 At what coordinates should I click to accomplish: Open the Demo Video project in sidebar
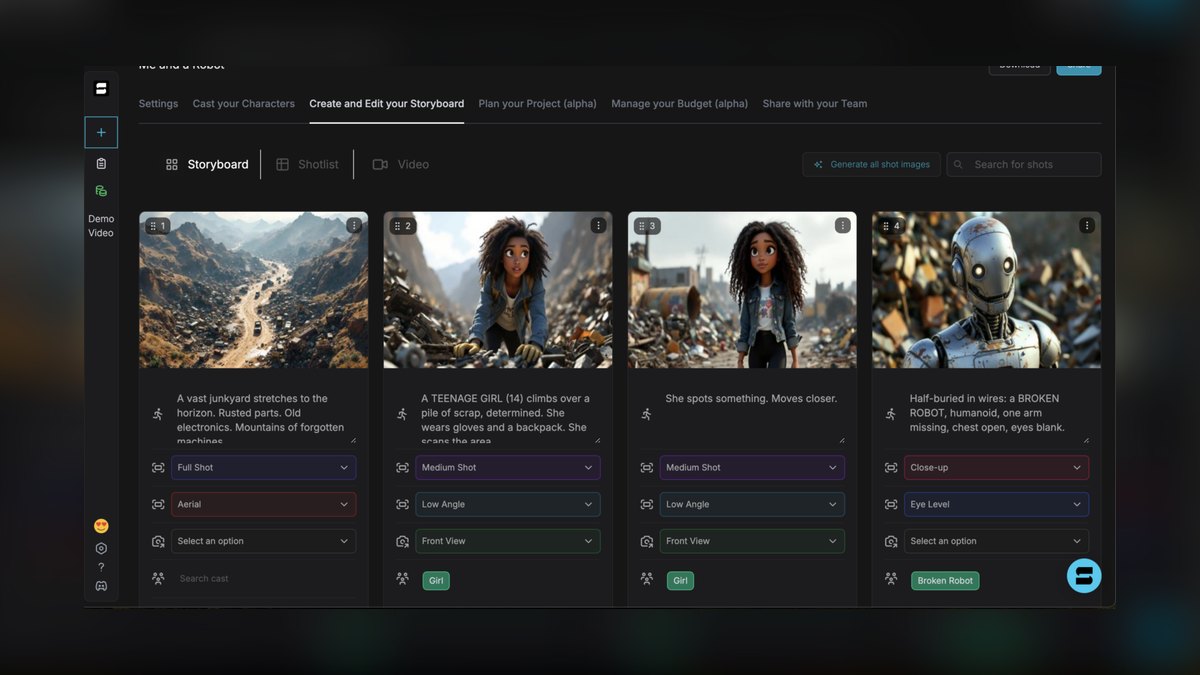click(x=101, y=226)
